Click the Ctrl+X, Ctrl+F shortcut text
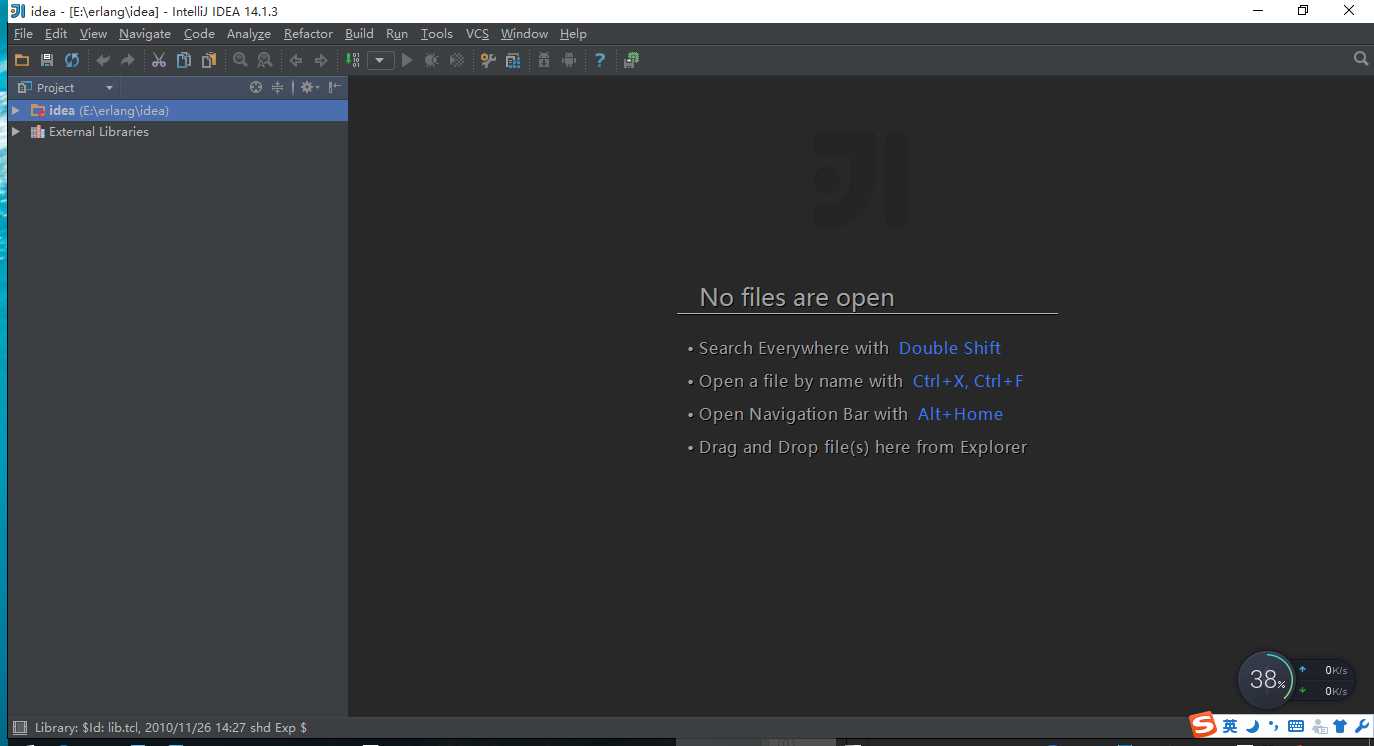 [968, 381]
